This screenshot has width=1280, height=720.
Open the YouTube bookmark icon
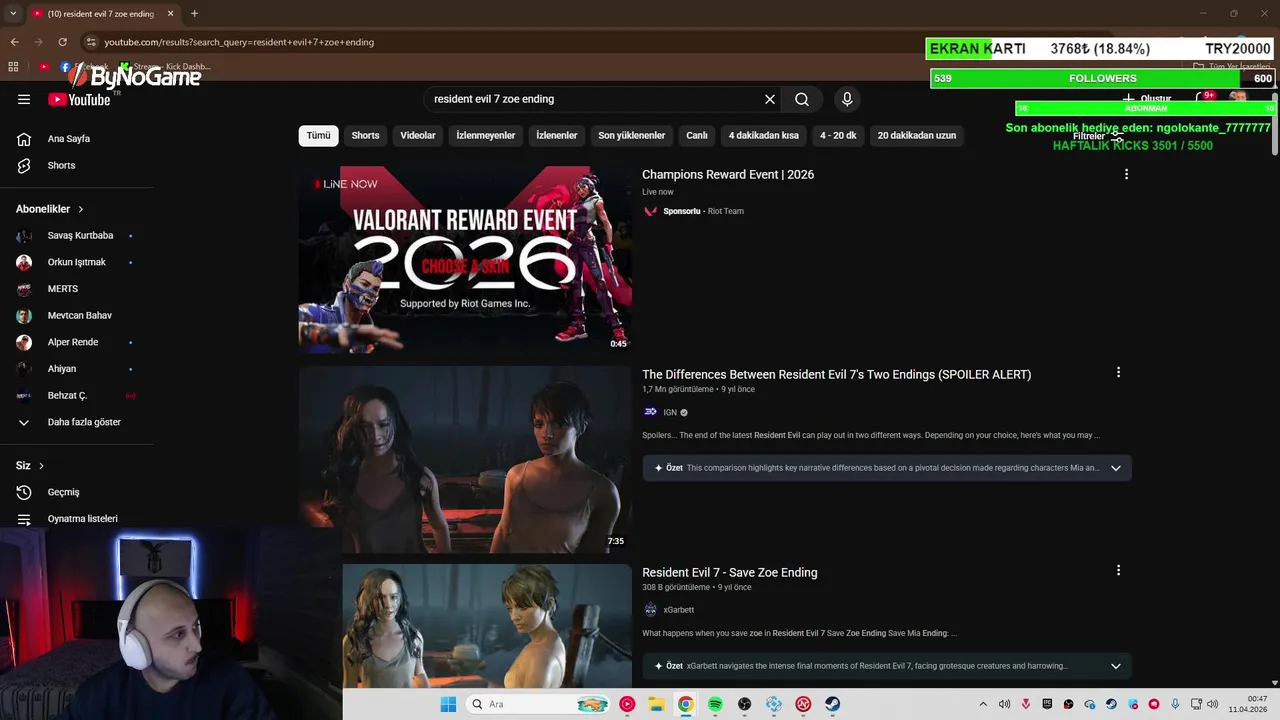click(44, 67)
